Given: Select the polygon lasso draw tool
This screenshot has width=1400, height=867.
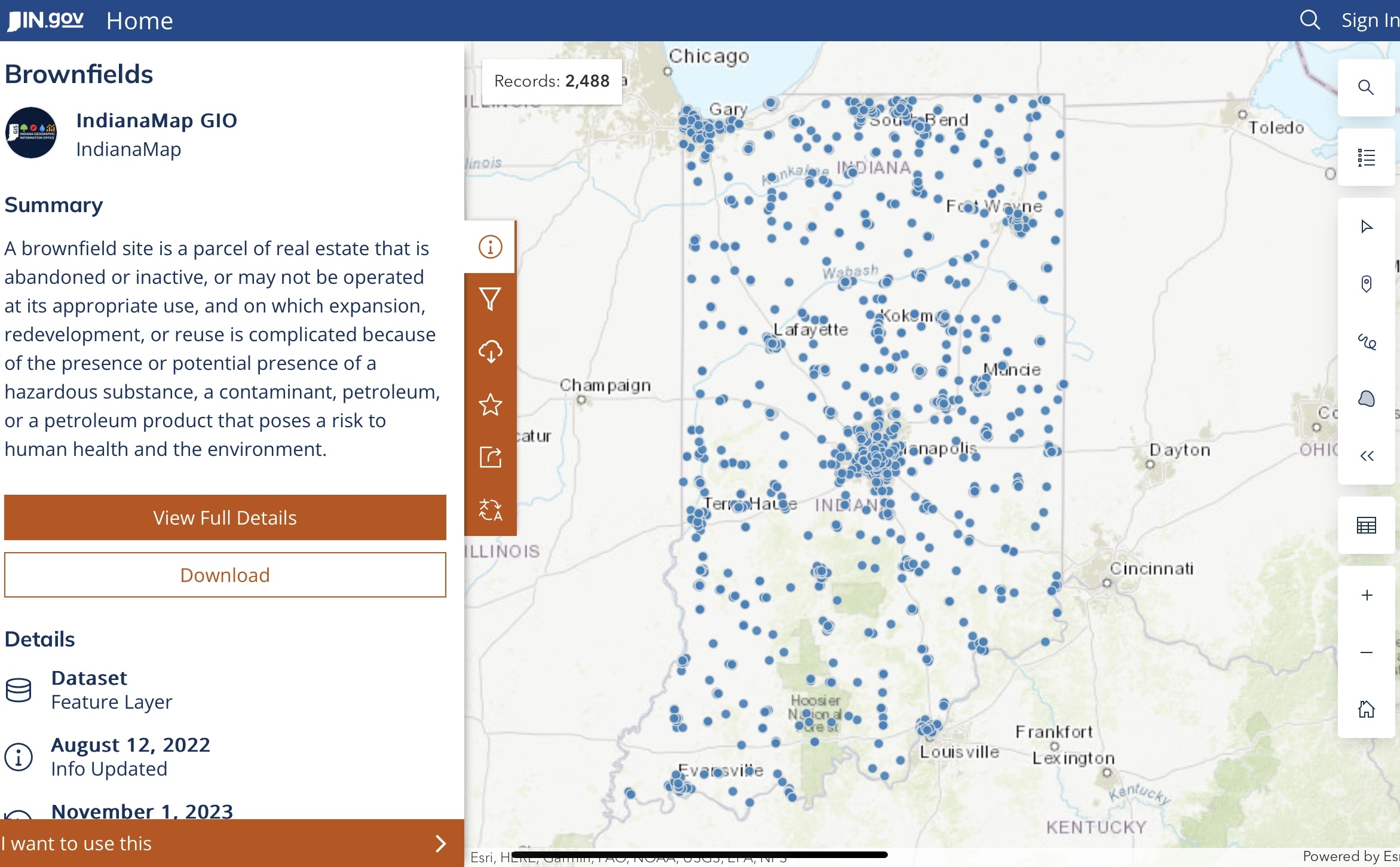Looking at the screenshot, I should pos(1366,399).
